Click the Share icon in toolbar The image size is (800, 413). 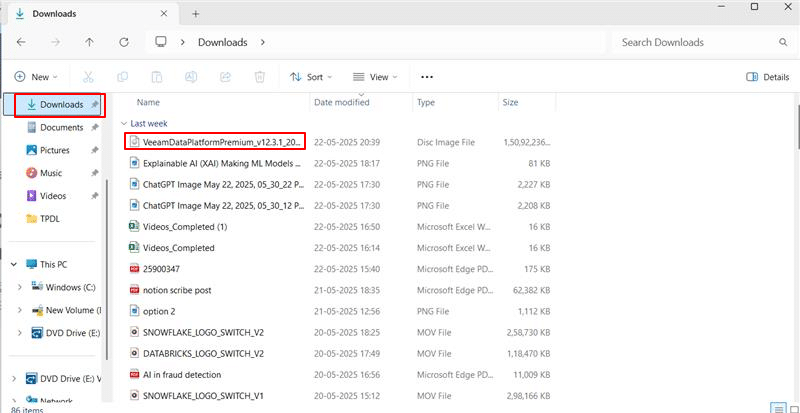(x=225, y=77)
